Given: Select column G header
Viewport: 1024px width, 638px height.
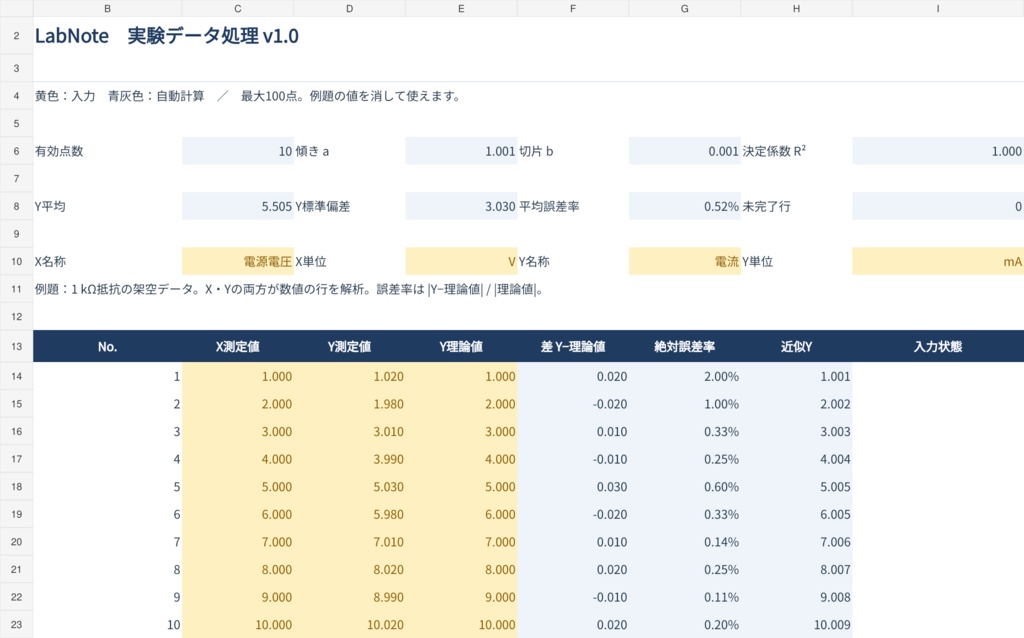Looking at the screenshot, I should 684,8.
